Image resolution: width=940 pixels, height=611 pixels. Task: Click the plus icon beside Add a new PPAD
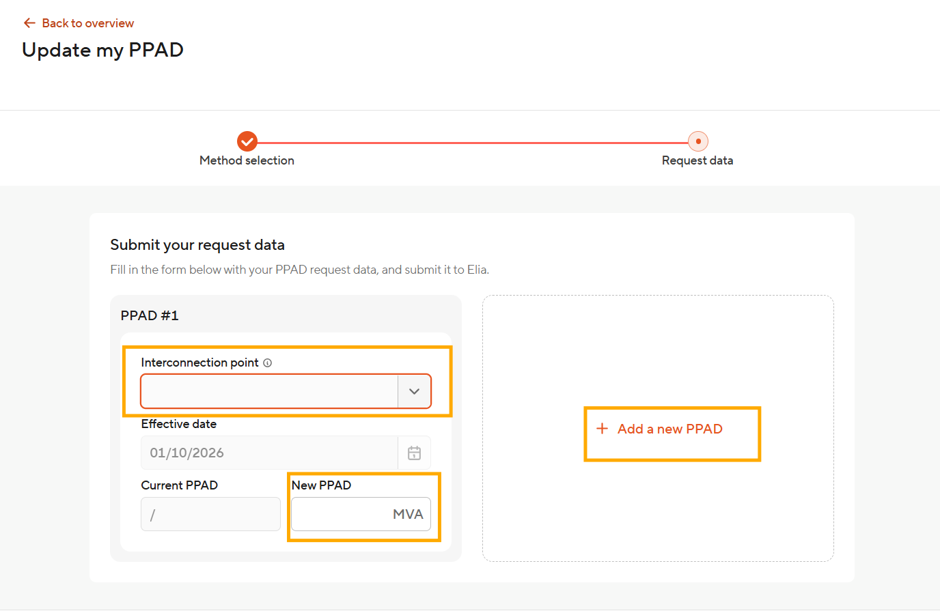coord(602,429)
